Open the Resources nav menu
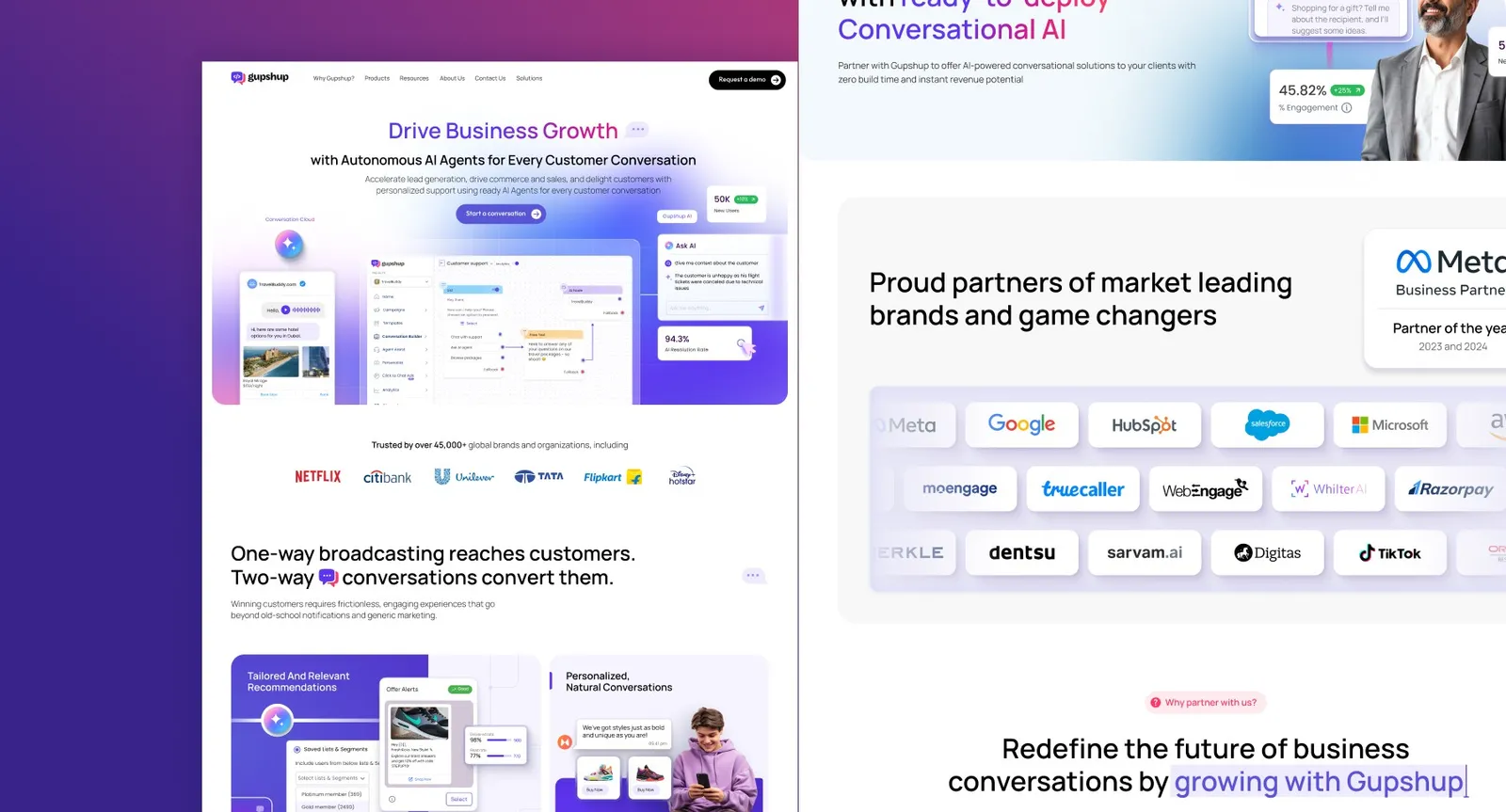Screen dimensions: 1506x812 point(414,79)
